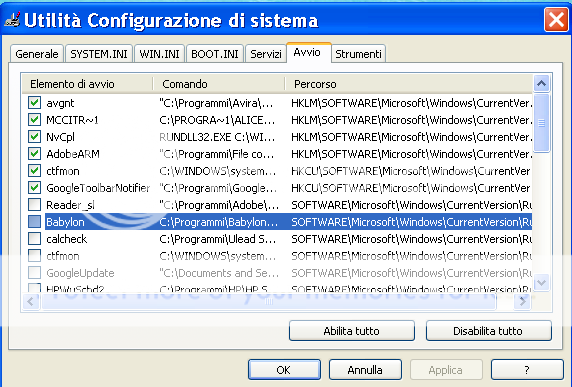Select the Avvio tab

pyautogui.click(x=309, y=53)
